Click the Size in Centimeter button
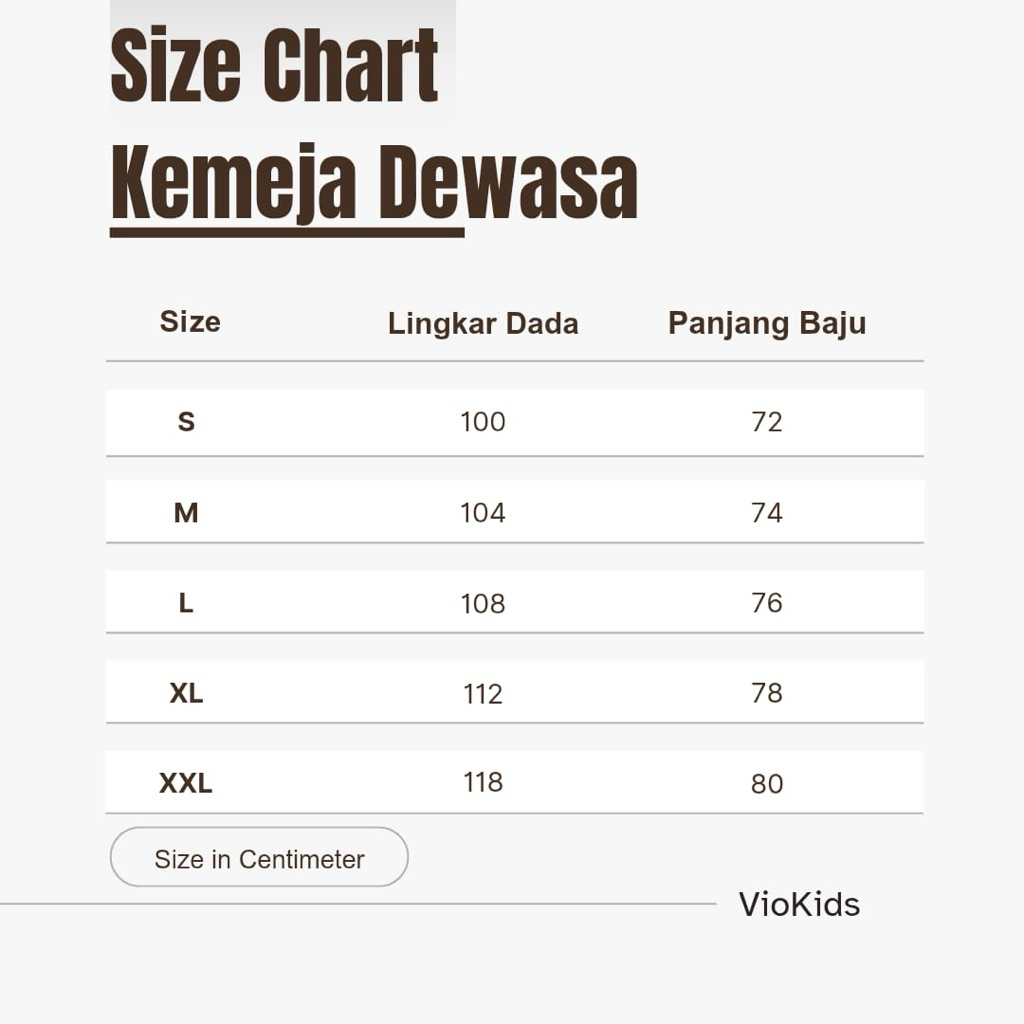This screenshot has height=1024, width=1024. pos(259,858)
